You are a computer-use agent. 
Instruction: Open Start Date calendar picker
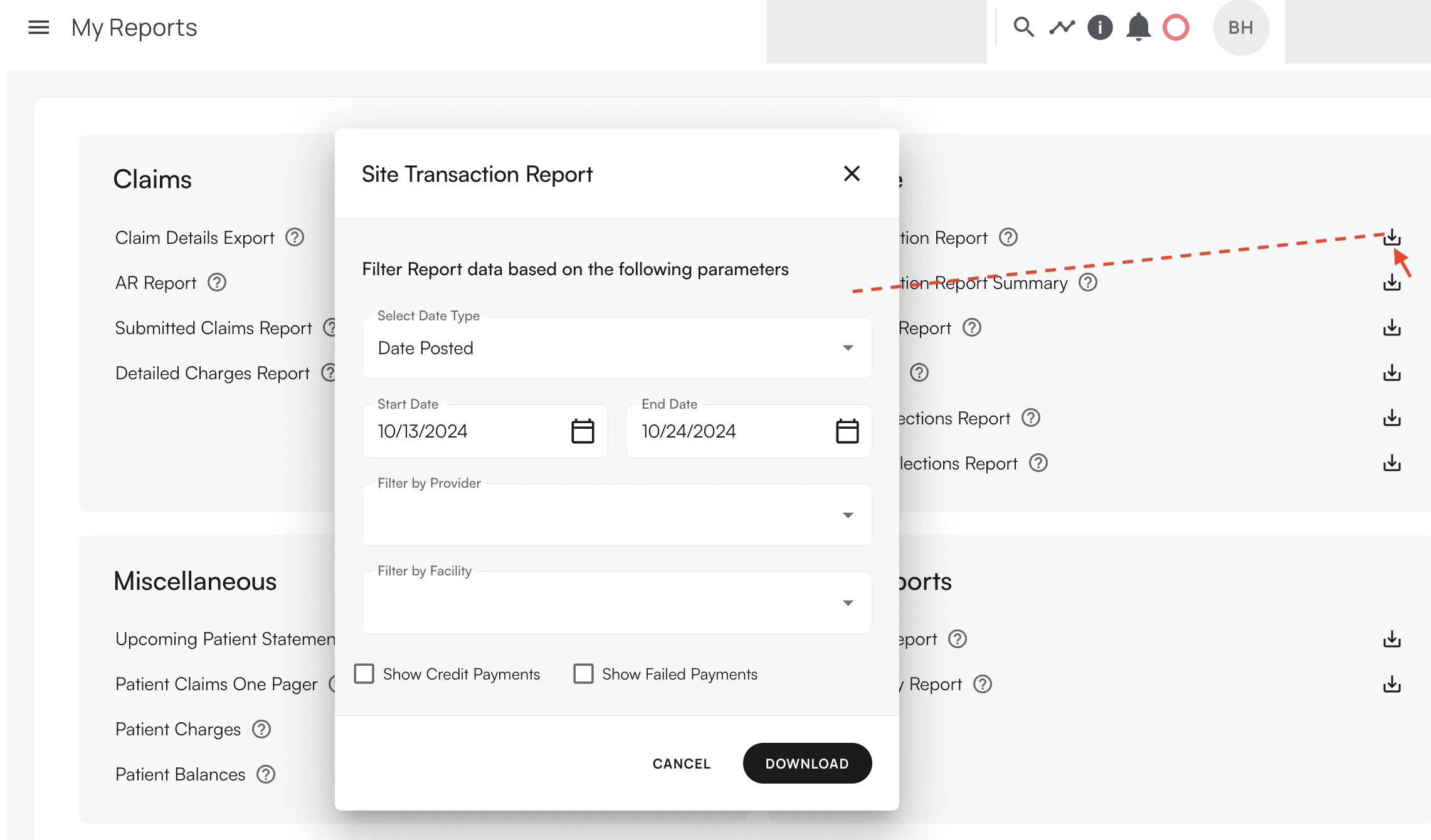[583, 431]
